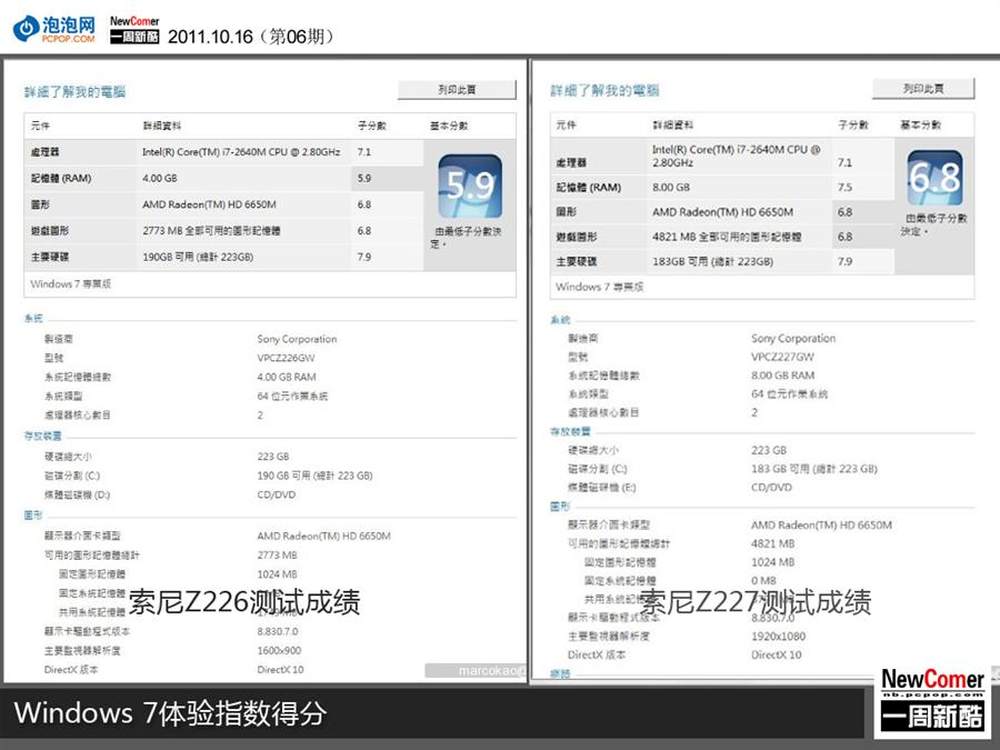The width and height of the screenshot is (1000, 750).
Task: Click the 媒體磁碟機 (D:) label
Action: tap(77, 495)
